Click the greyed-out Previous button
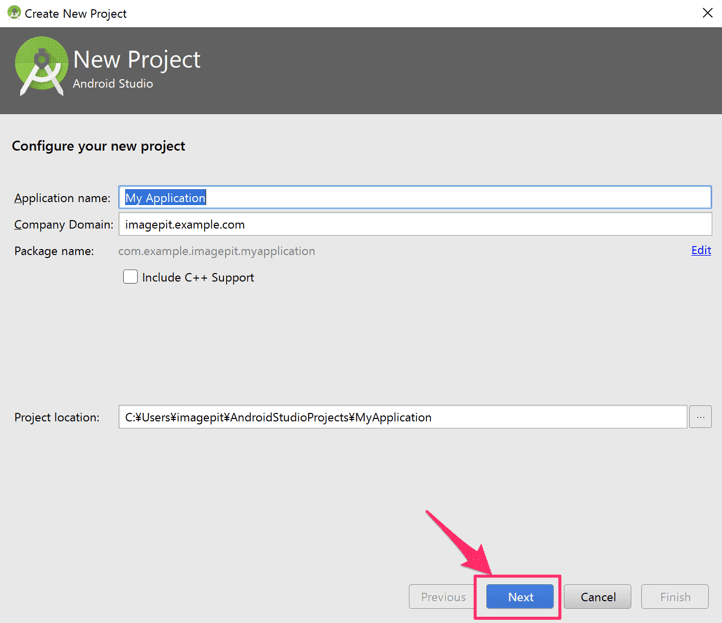 [443, 597]
